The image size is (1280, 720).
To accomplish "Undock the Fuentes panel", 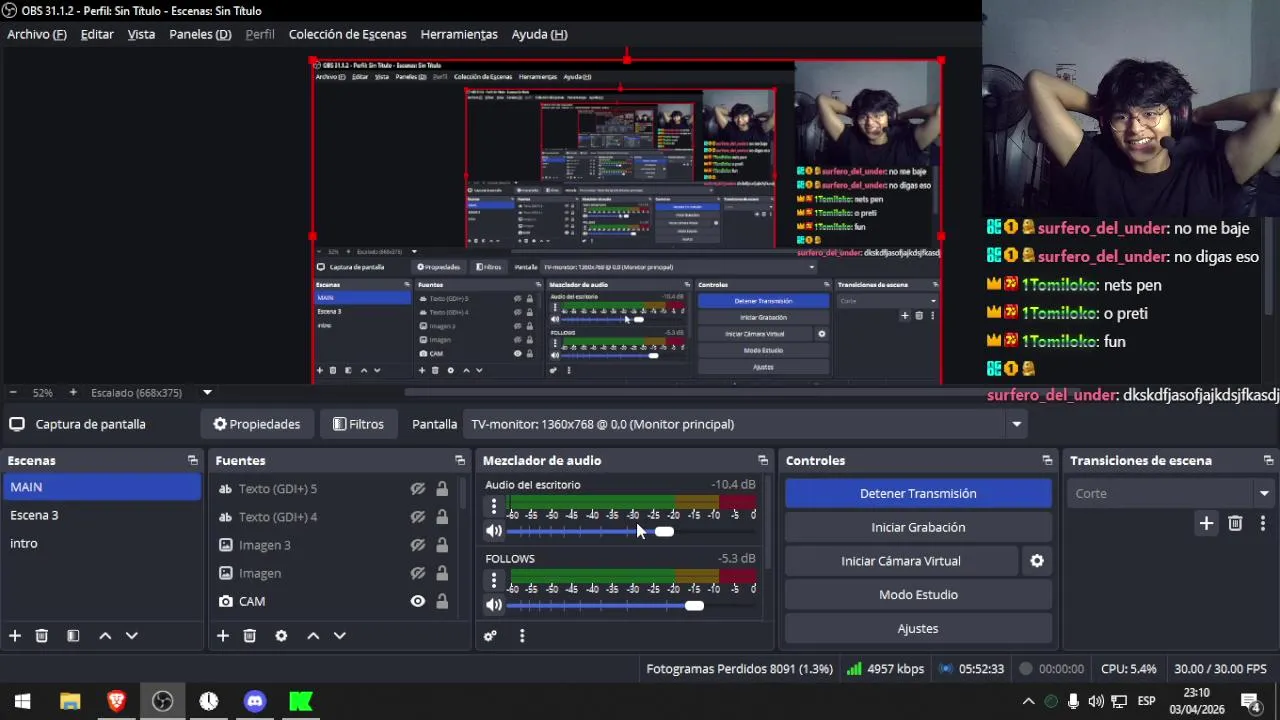I will click(460, 461).
